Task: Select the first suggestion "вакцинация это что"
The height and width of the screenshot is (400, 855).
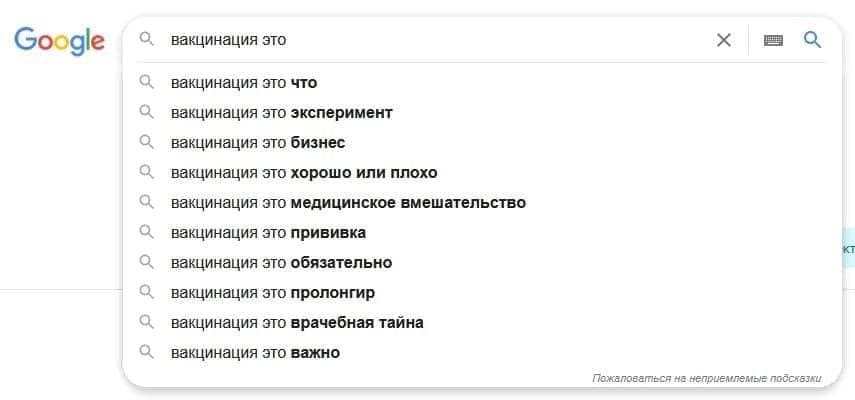Action: pyautogui.click(x=243, y=83)
